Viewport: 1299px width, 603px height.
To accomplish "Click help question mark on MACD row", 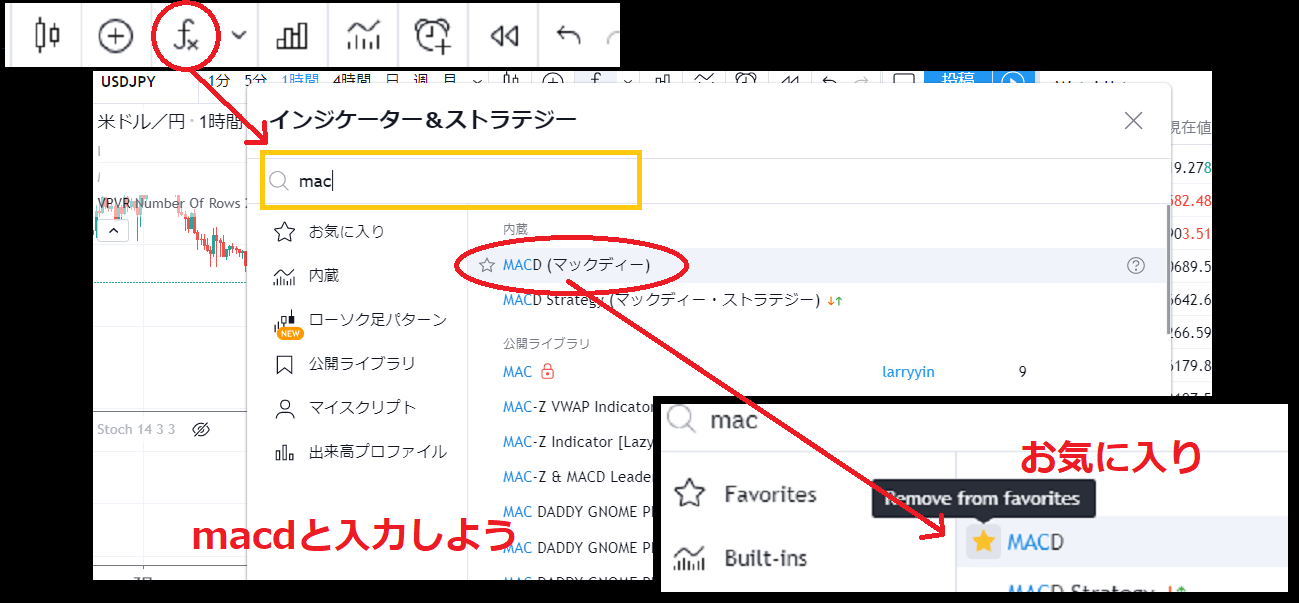I will point(1135,266).
